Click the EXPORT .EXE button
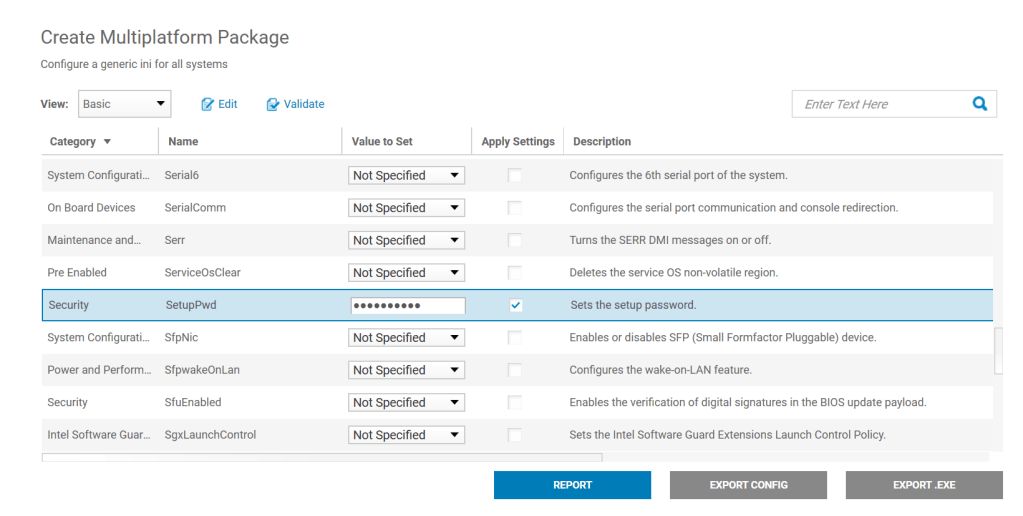 [924, 485]
